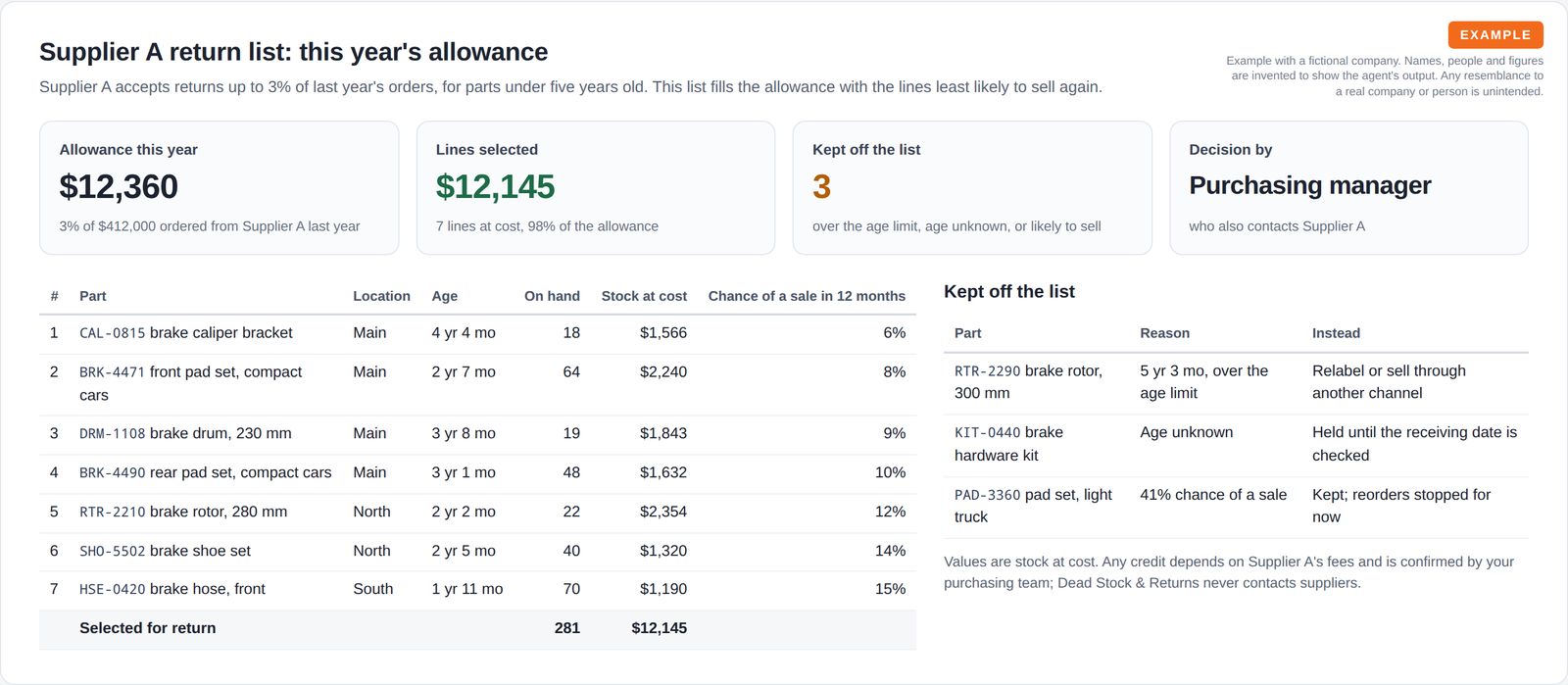Viewport: 1568px width, 685px height.
Task: Click the $2,354 stock cost for RTR-2210
Action: [x=663, y=512]
